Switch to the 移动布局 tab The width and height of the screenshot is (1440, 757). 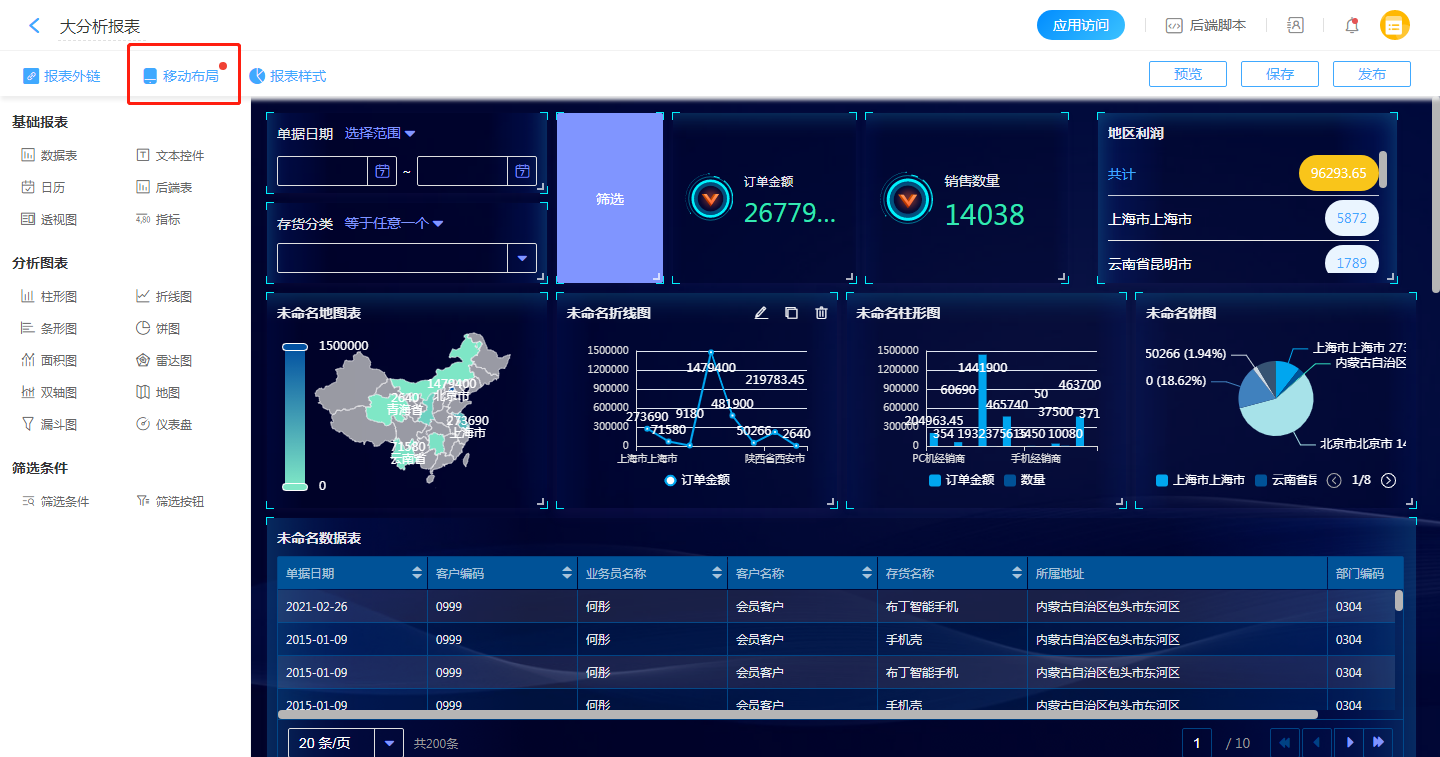point(182,76)
